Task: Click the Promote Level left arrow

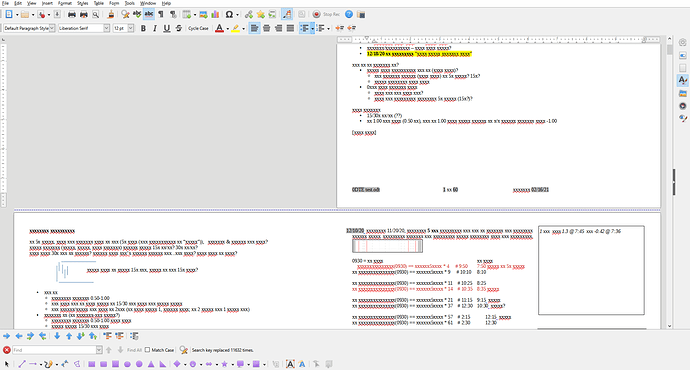Action: tap(18, 336)
